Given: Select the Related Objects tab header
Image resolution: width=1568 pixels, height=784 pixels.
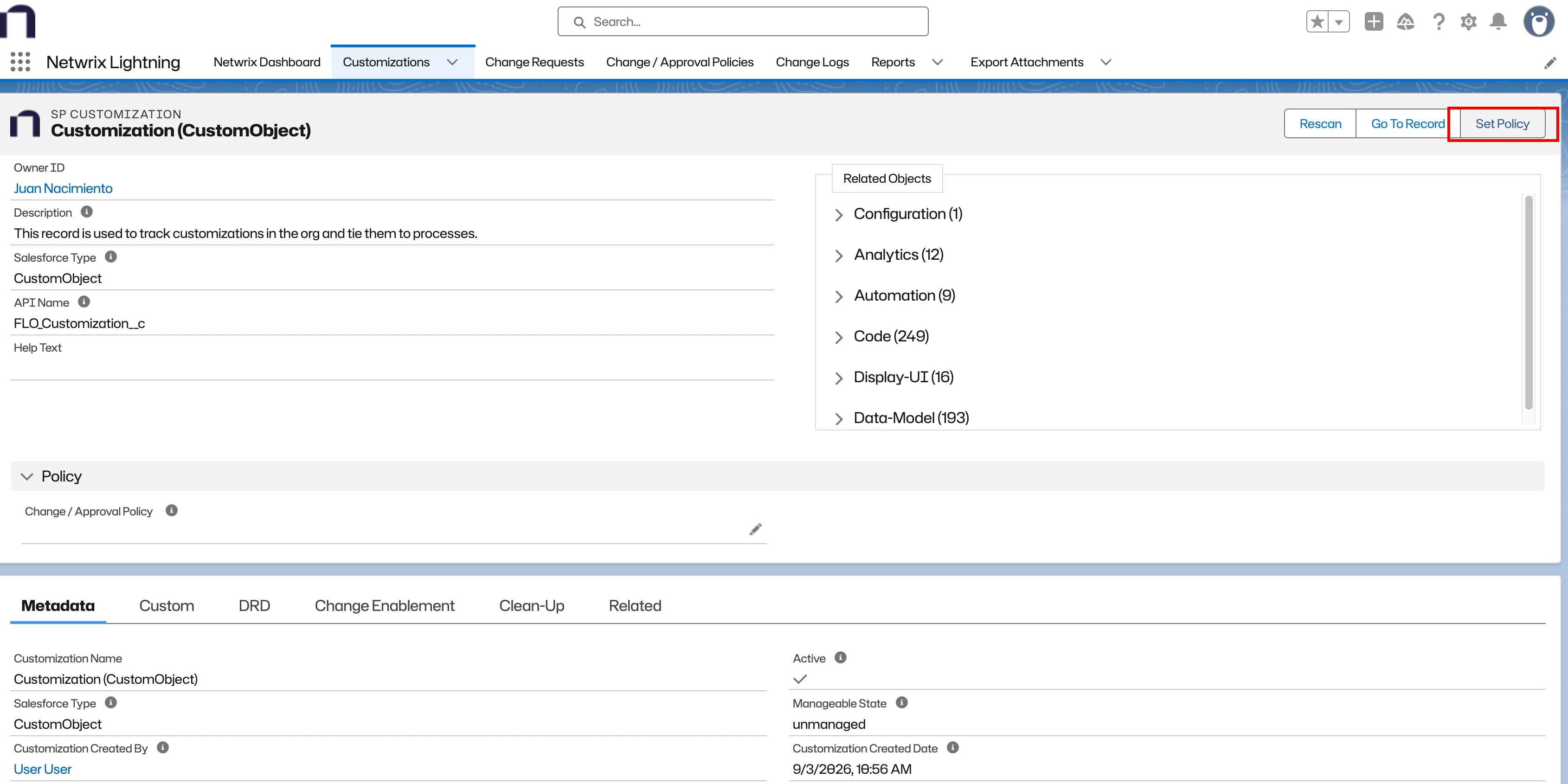Looking at the screenshot, I should [x=887, y=178].
